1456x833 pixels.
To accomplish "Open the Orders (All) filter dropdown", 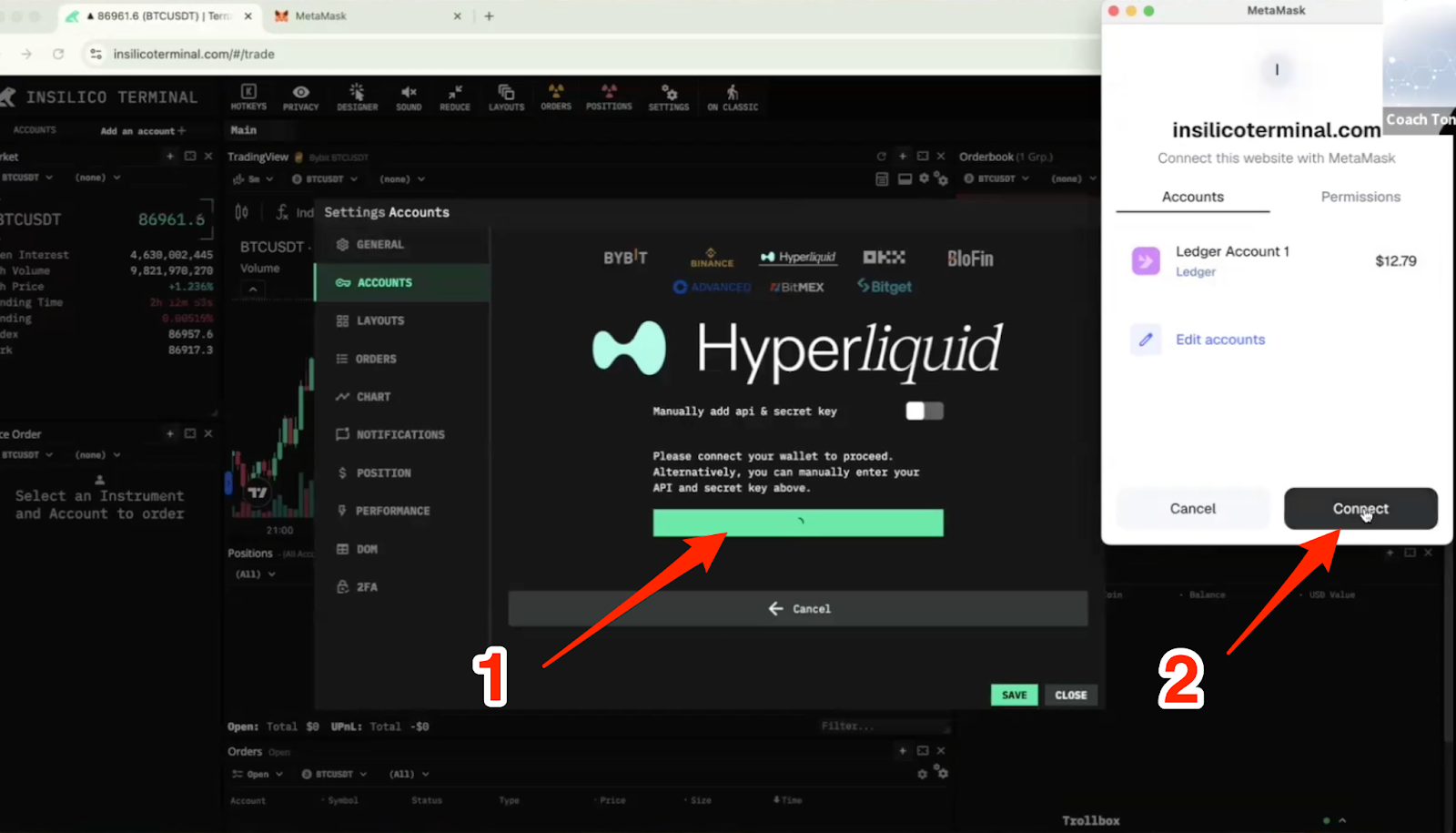I will (409, 774).
